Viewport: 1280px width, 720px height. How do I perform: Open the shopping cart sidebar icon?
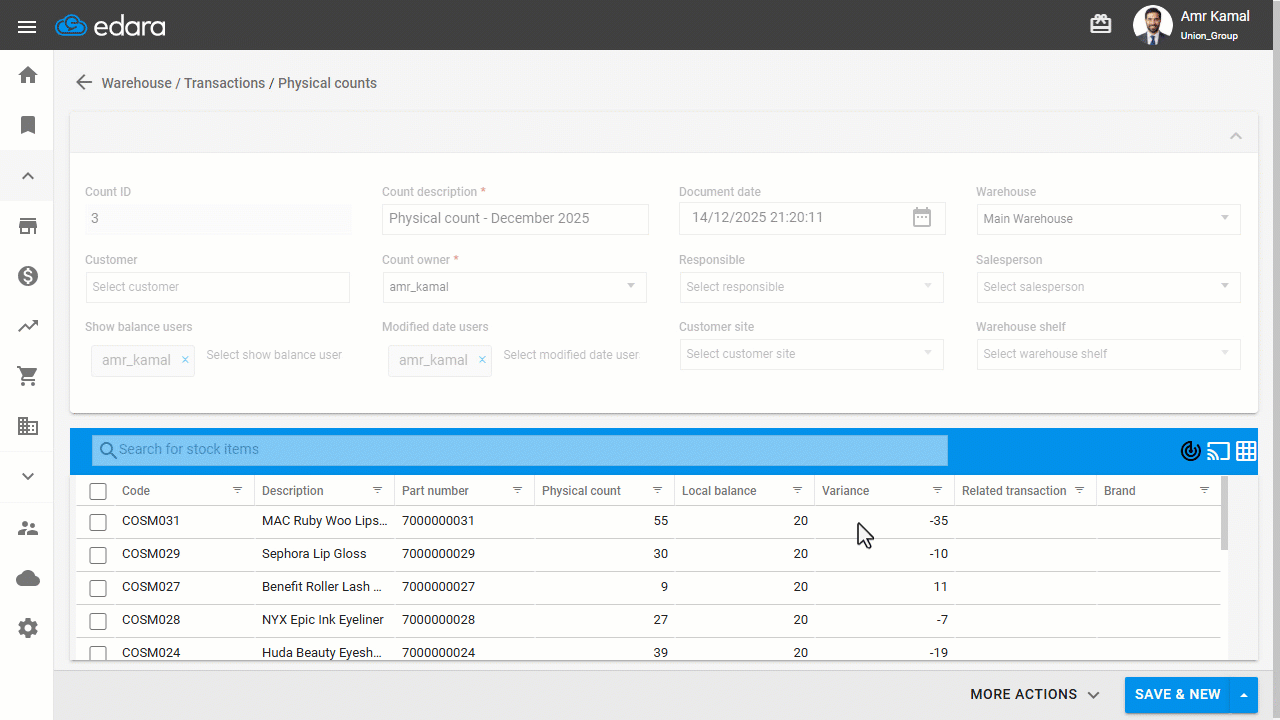click(28, 377)
